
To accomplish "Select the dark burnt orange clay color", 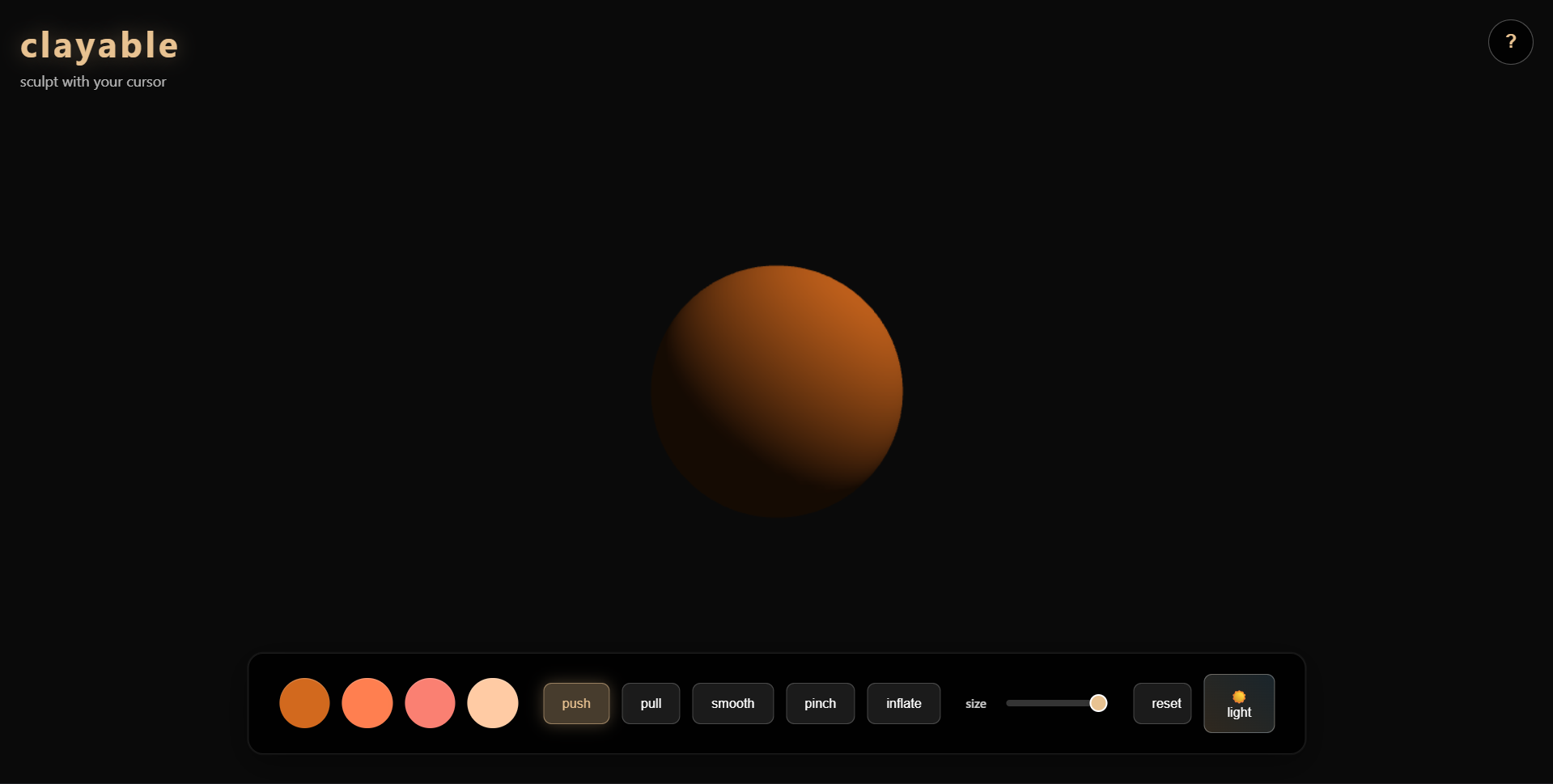I will coord(304,703).
